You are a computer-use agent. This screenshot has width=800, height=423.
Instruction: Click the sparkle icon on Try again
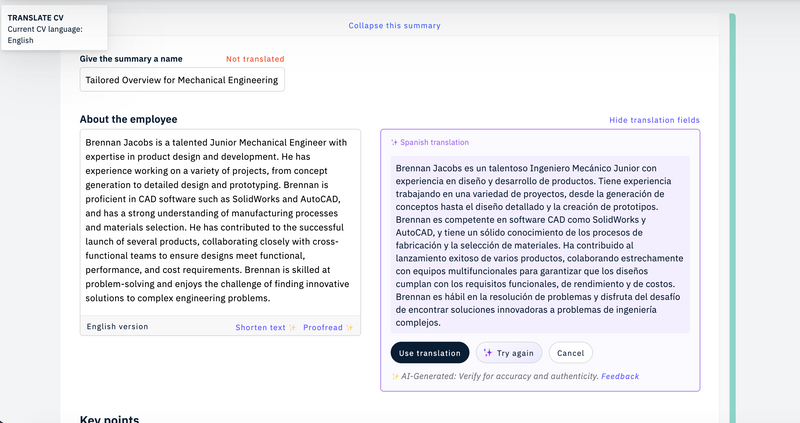(488, 353)
